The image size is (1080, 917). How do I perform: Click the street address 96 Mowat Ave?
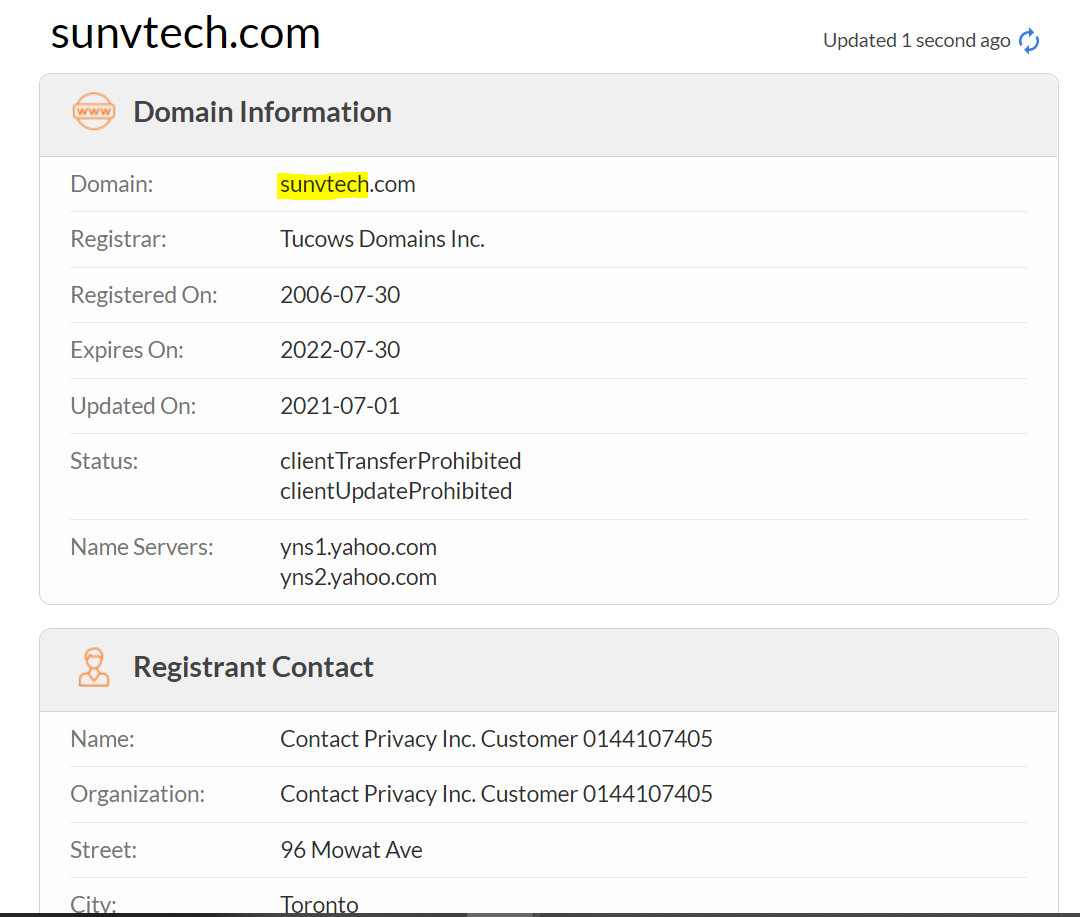click(x=351, y=849)
